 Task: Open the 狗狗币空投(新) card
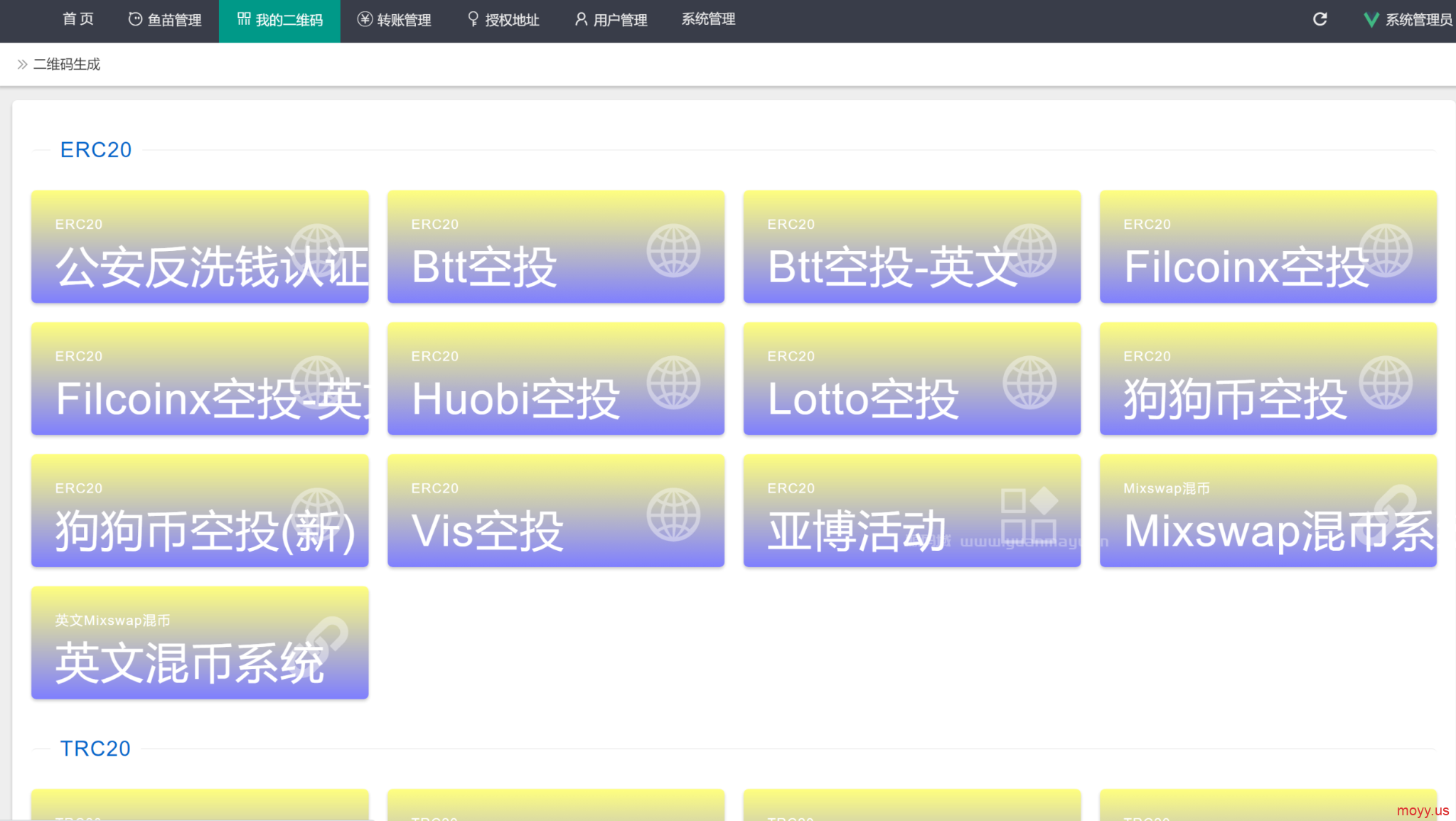point(200,510)
